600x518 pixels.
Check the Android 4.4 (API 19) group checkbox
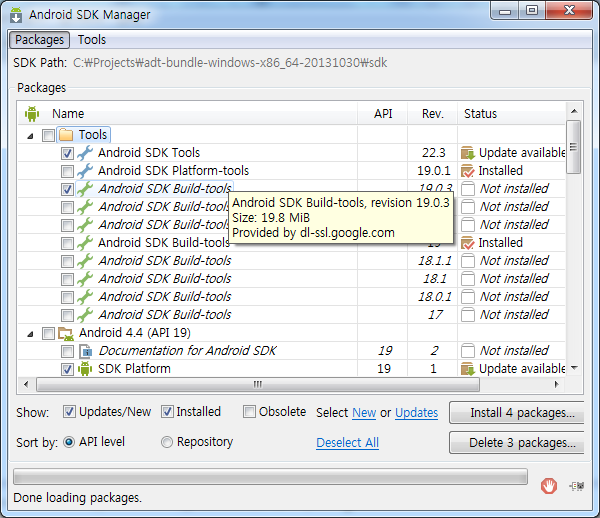tap(48, 333)
